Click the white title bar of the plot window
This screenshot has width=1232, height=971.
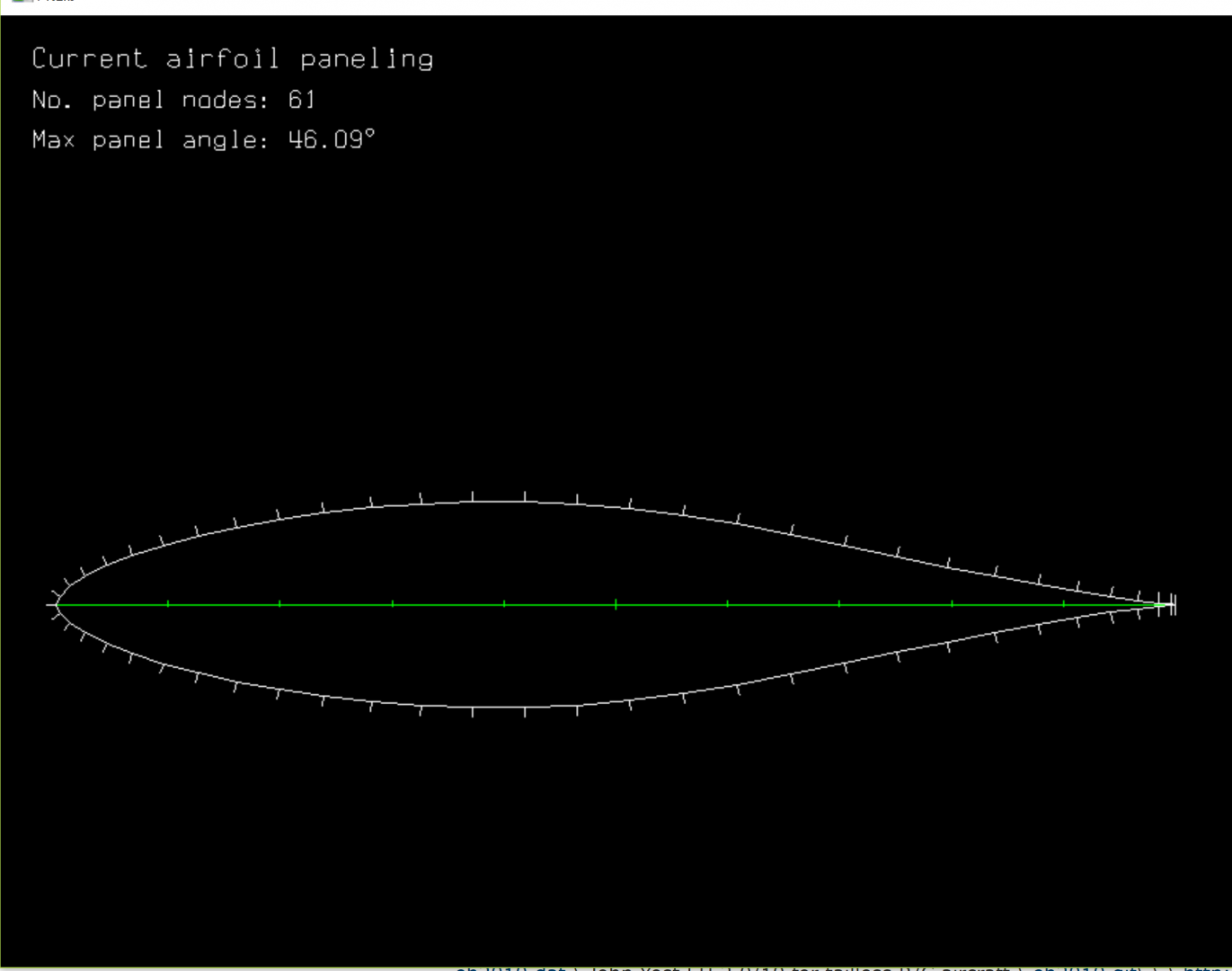pos(629,5)
